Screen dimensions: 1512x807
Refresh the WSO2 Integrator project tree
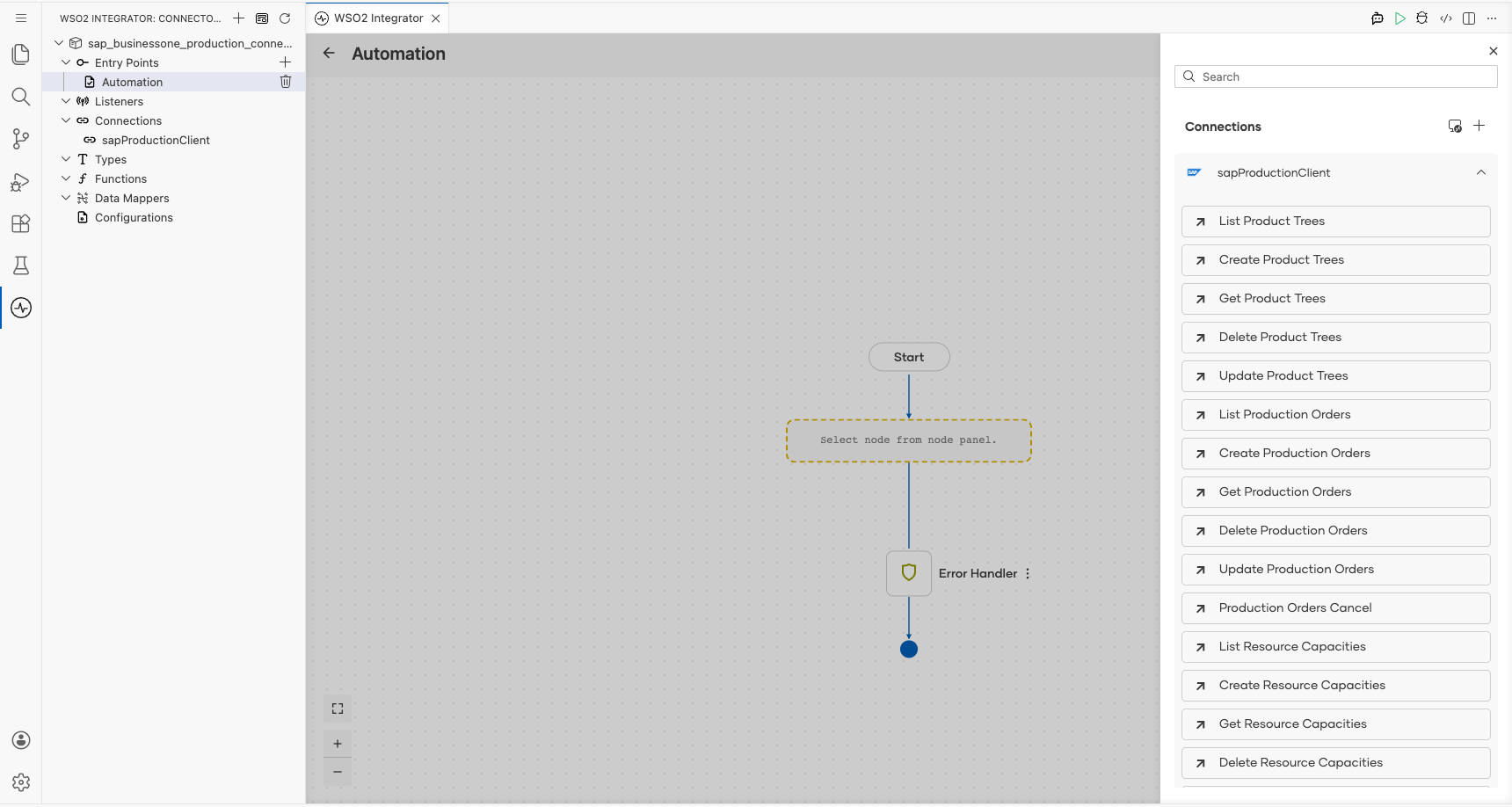coord(285,18)
